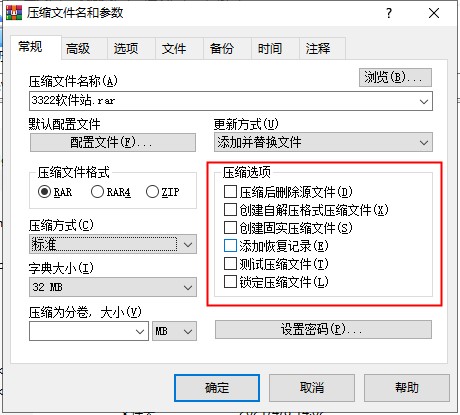The image size is (460, 415).
Task: Open the 备份 tab
Action: pos(222,49)
